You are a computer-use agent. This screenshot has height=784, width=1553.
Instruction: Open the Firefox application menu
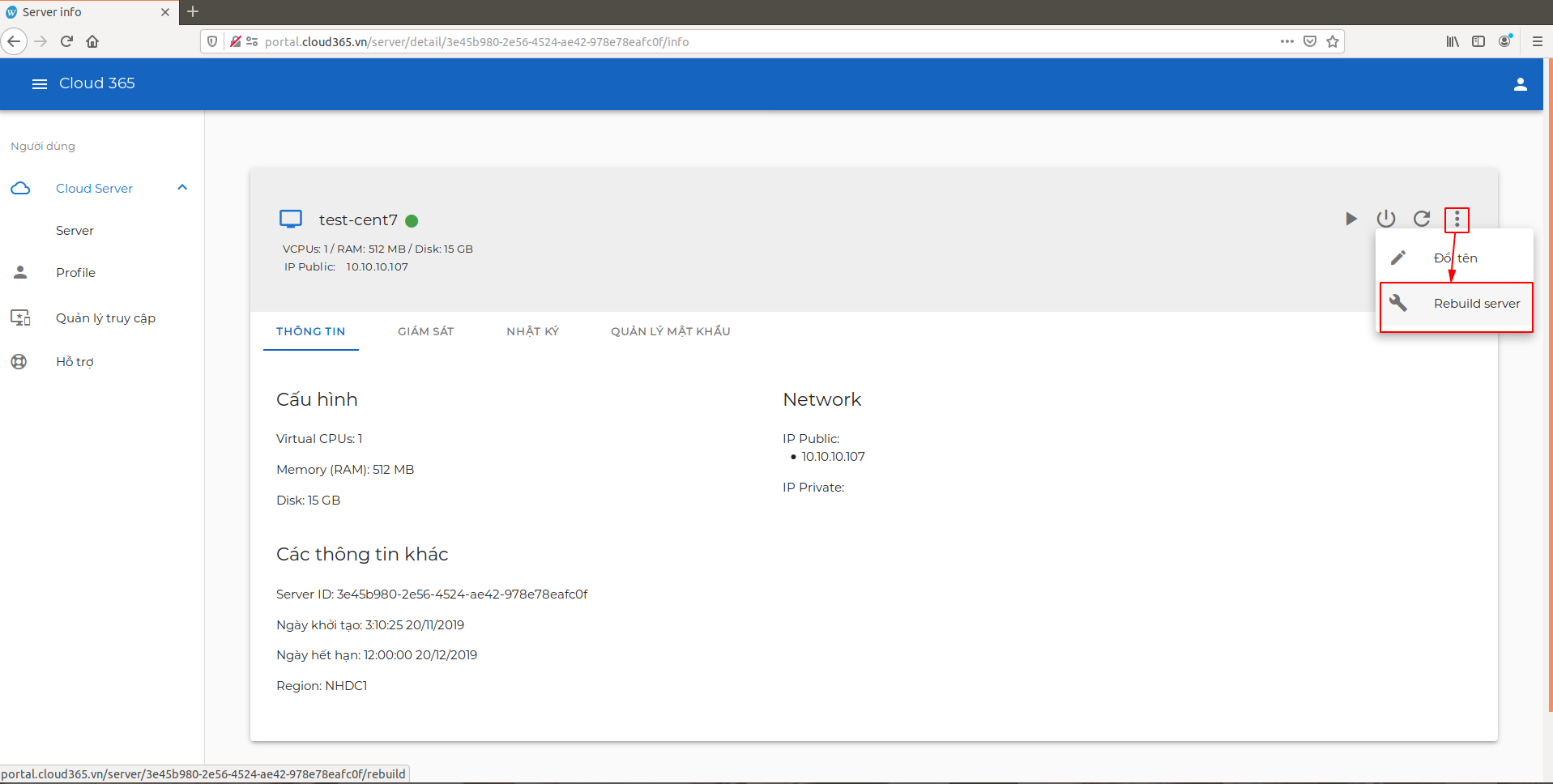click(1537, 41)
